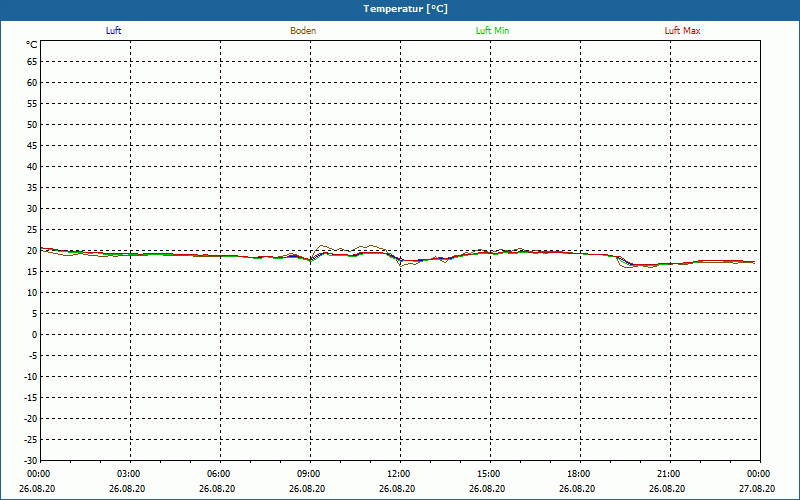Click the -30 y-axis value
The image size is (800, 500).
point(31,460)
